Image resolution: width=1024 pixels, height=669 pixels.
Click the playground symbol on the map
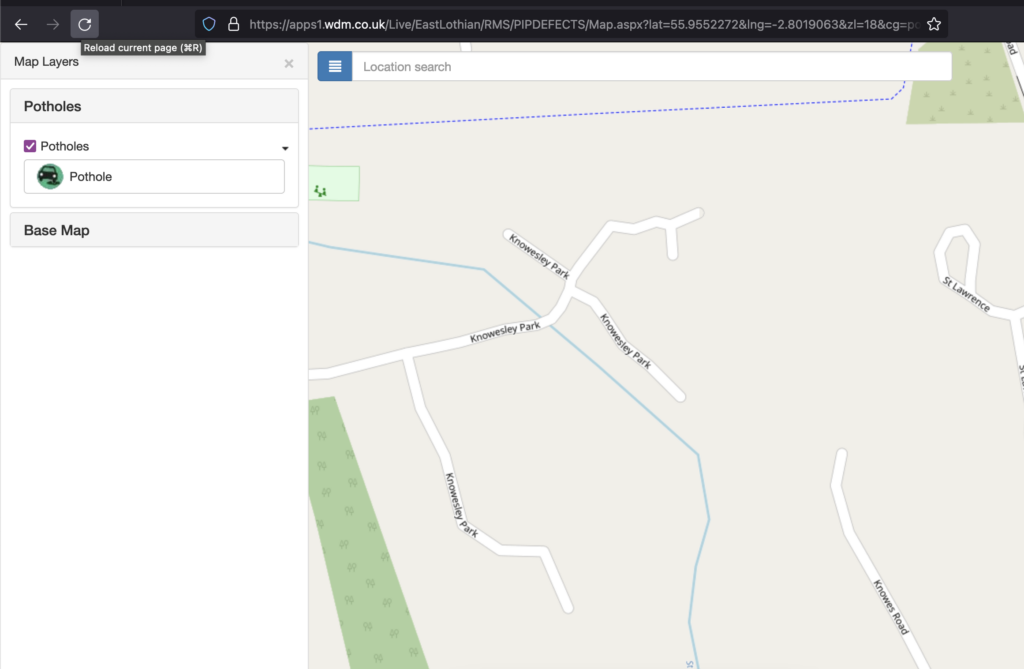[x=320, y=190]
